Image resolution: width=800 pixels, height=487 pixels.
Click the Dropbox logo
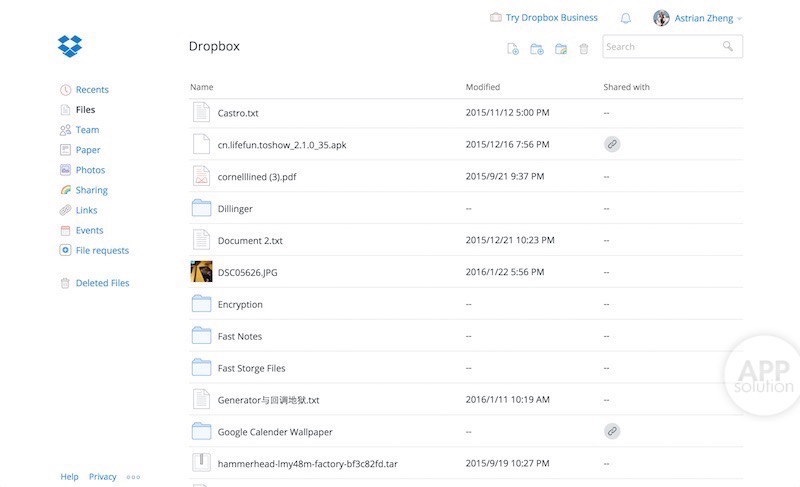coord(70,46)
